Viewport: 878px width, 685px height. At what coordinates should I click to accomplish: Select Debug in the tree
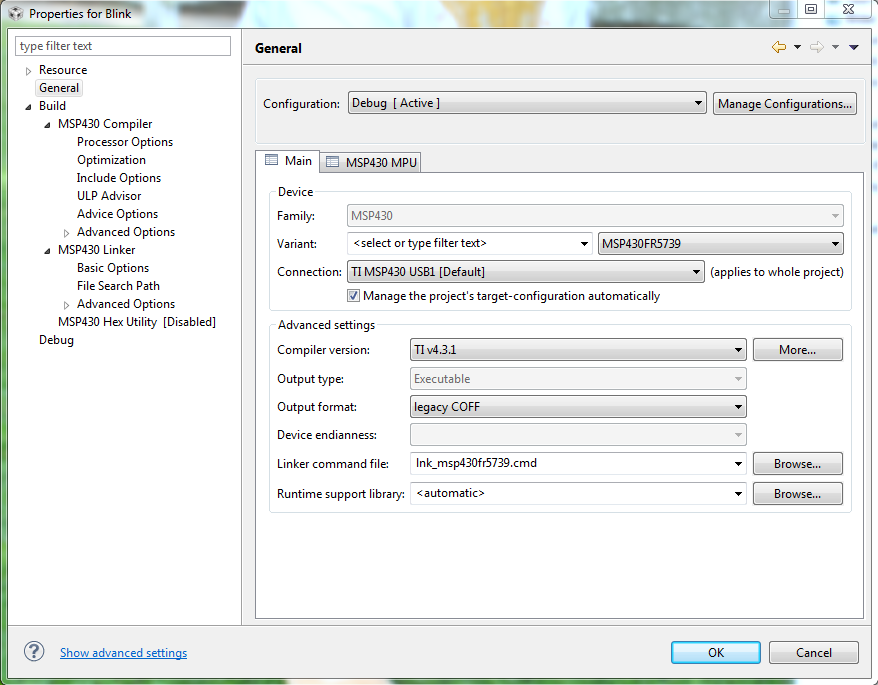click(56, 340)
